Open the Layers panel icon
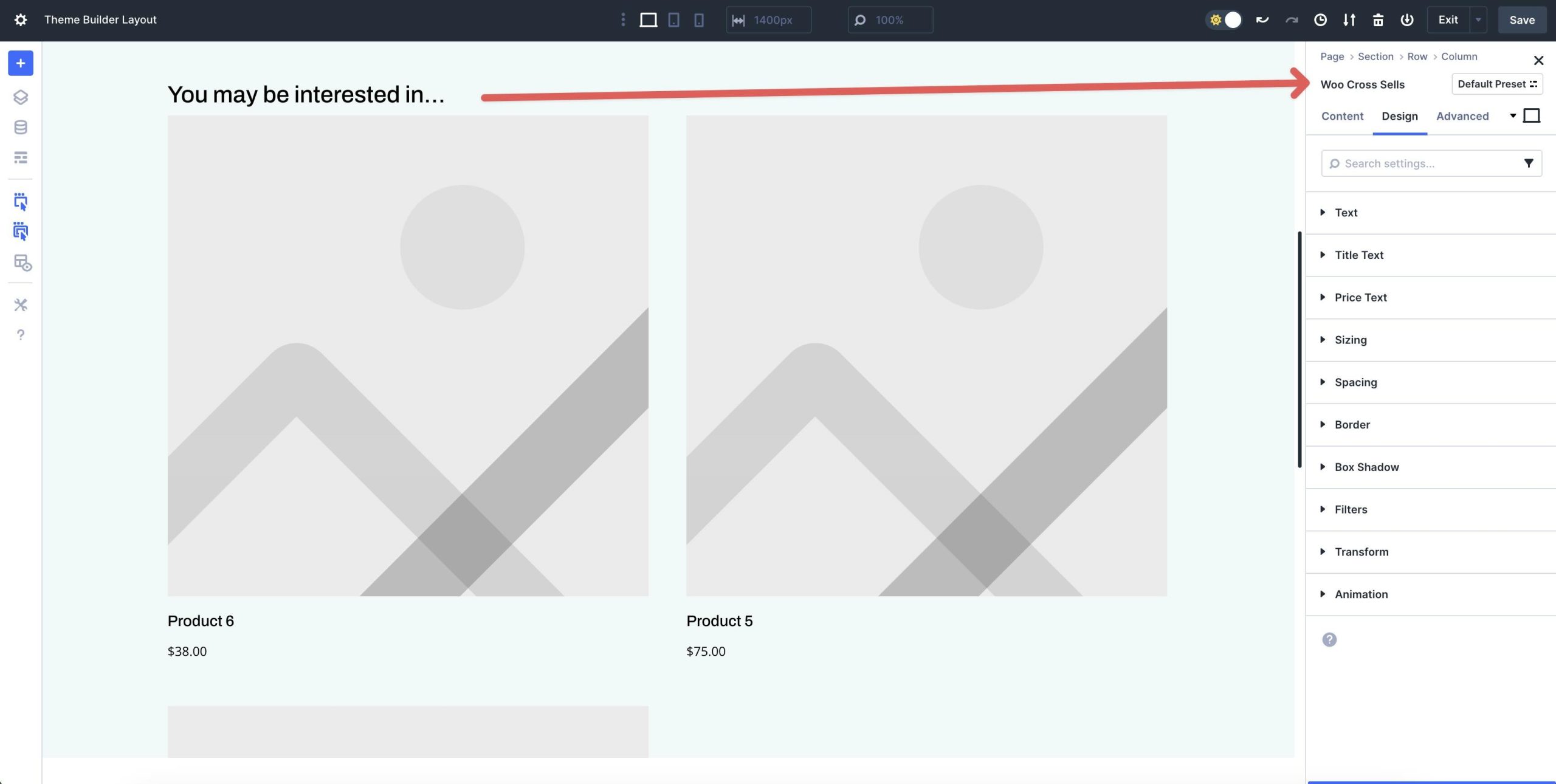 [20, 97]
